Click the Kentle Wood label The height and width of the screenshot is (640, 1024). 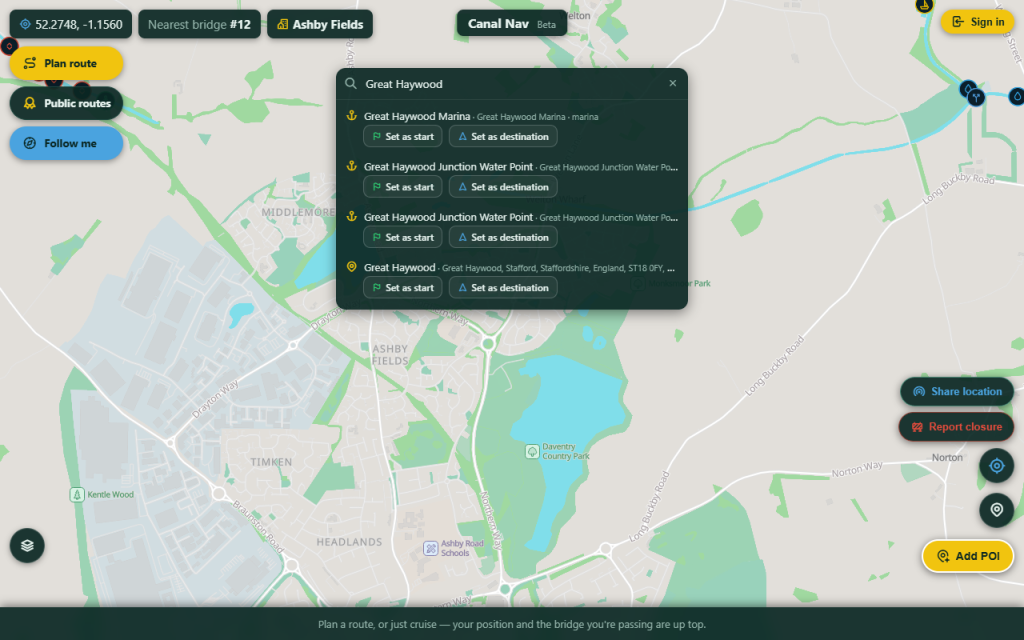tap(110, 494)
